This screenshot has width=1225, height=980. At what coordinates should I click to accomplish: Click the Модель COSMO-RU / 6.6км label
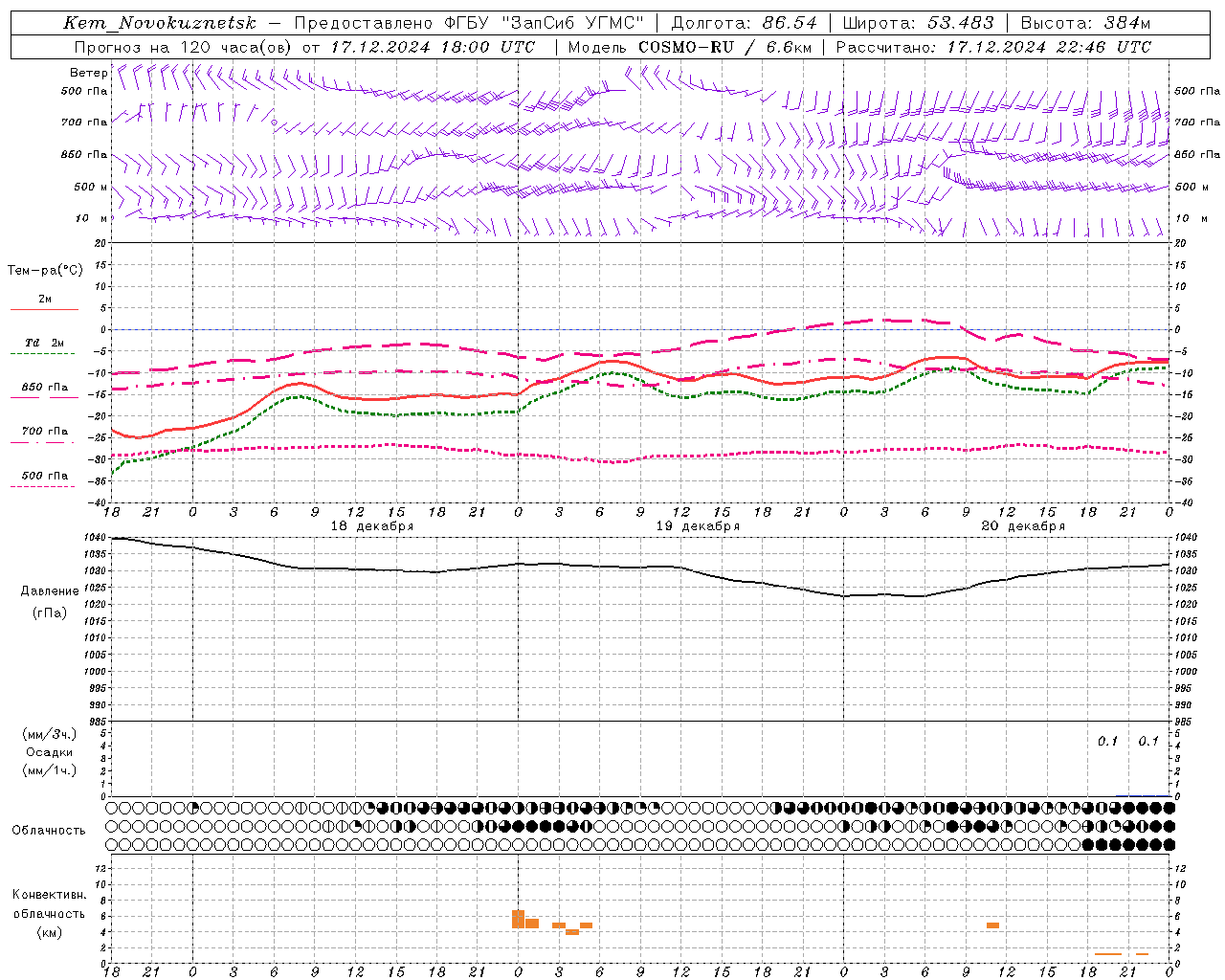pos(689,47)
